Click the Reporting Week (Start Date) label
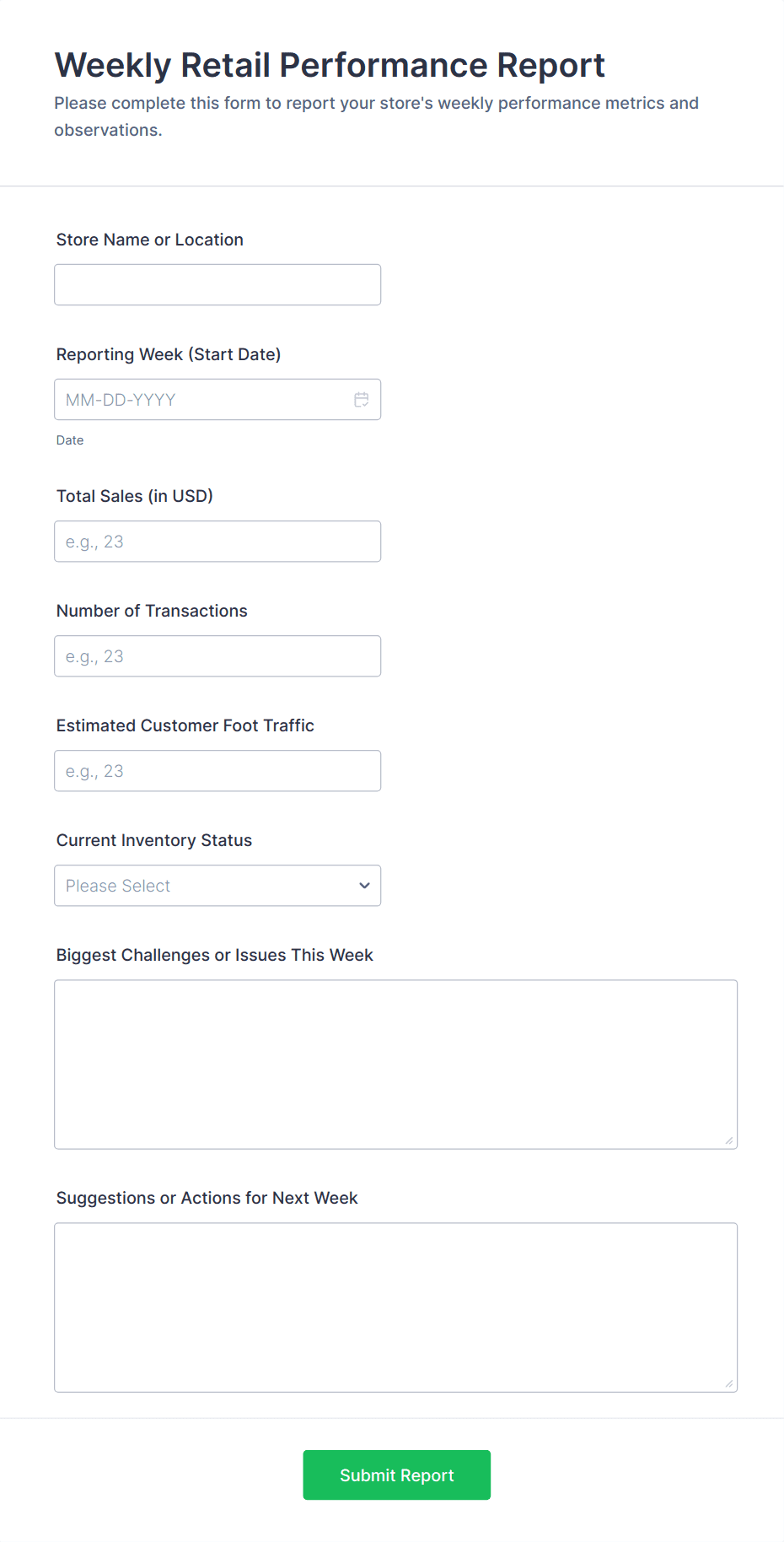Viewport: 784px width, 1542px height. pyautogui.click(x=169, y=354)
